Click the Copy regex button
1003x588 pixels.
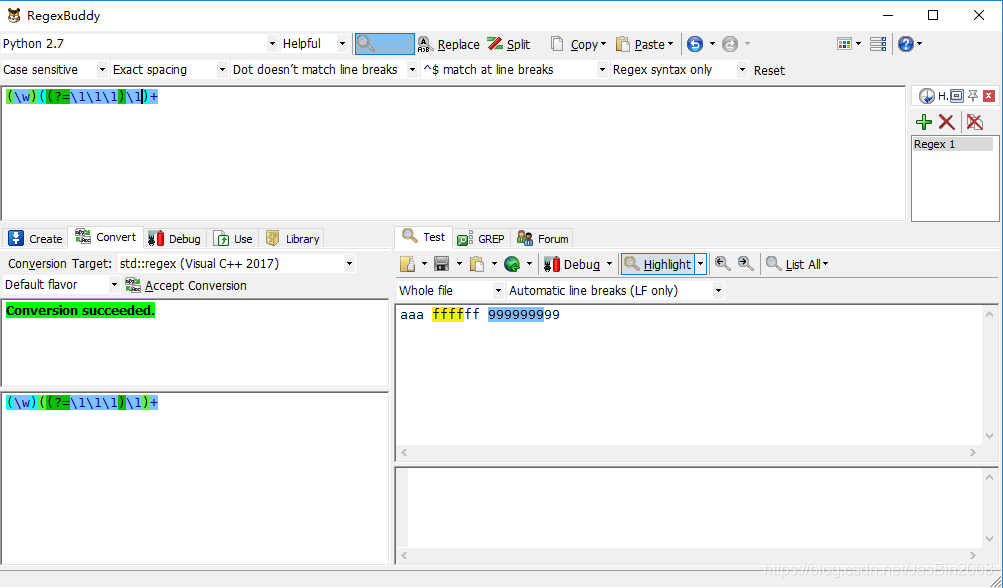pyautogui.click(x=578, y=44)
